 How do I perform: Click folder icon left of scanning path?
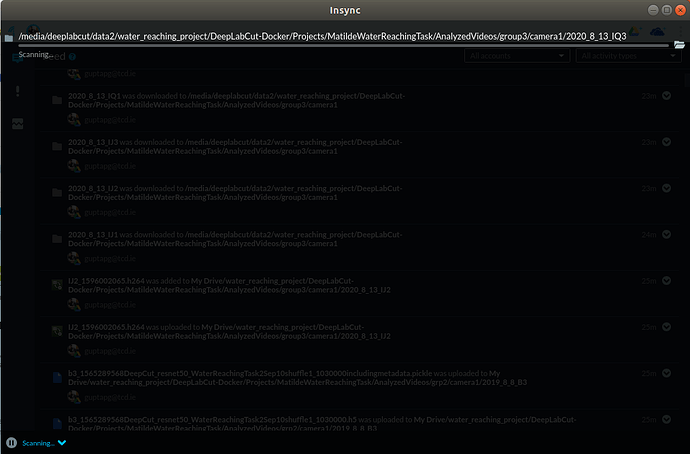[x=9, y=38]
